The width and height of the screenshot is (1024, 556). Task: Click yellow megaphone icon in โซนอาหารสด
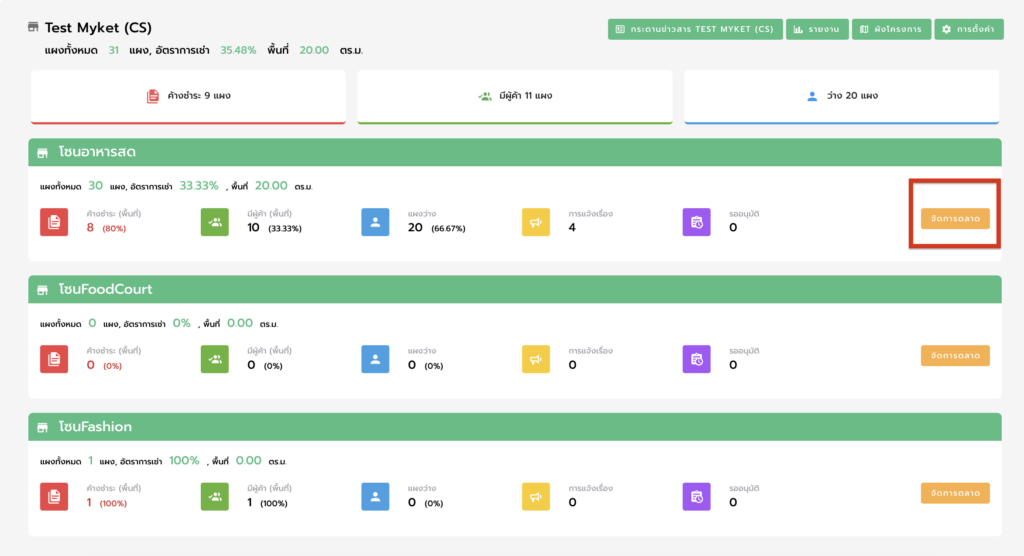(536, 222)
